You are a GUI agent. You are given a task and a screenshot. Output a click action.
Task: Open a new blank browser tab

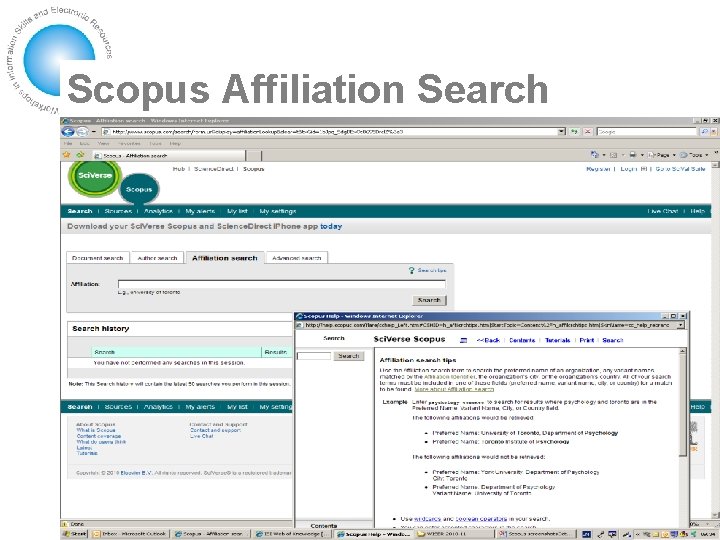(x=254, y=156)
